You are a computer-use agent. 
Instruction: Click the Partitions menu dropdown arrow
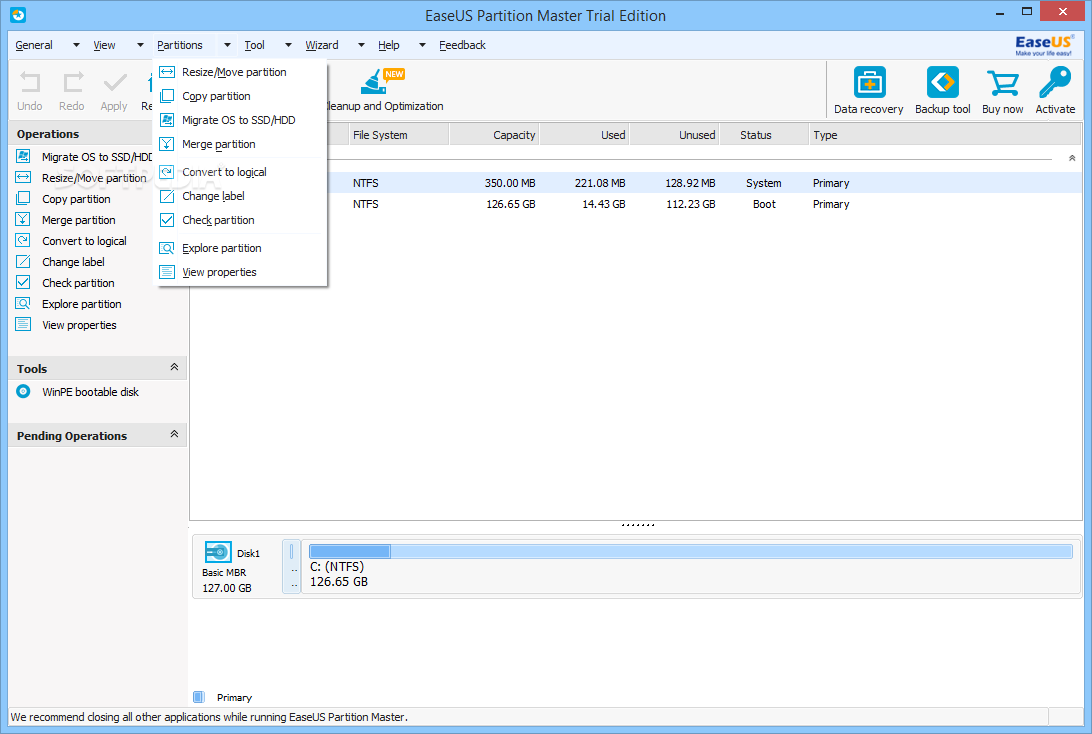click(x=227, y=45)
